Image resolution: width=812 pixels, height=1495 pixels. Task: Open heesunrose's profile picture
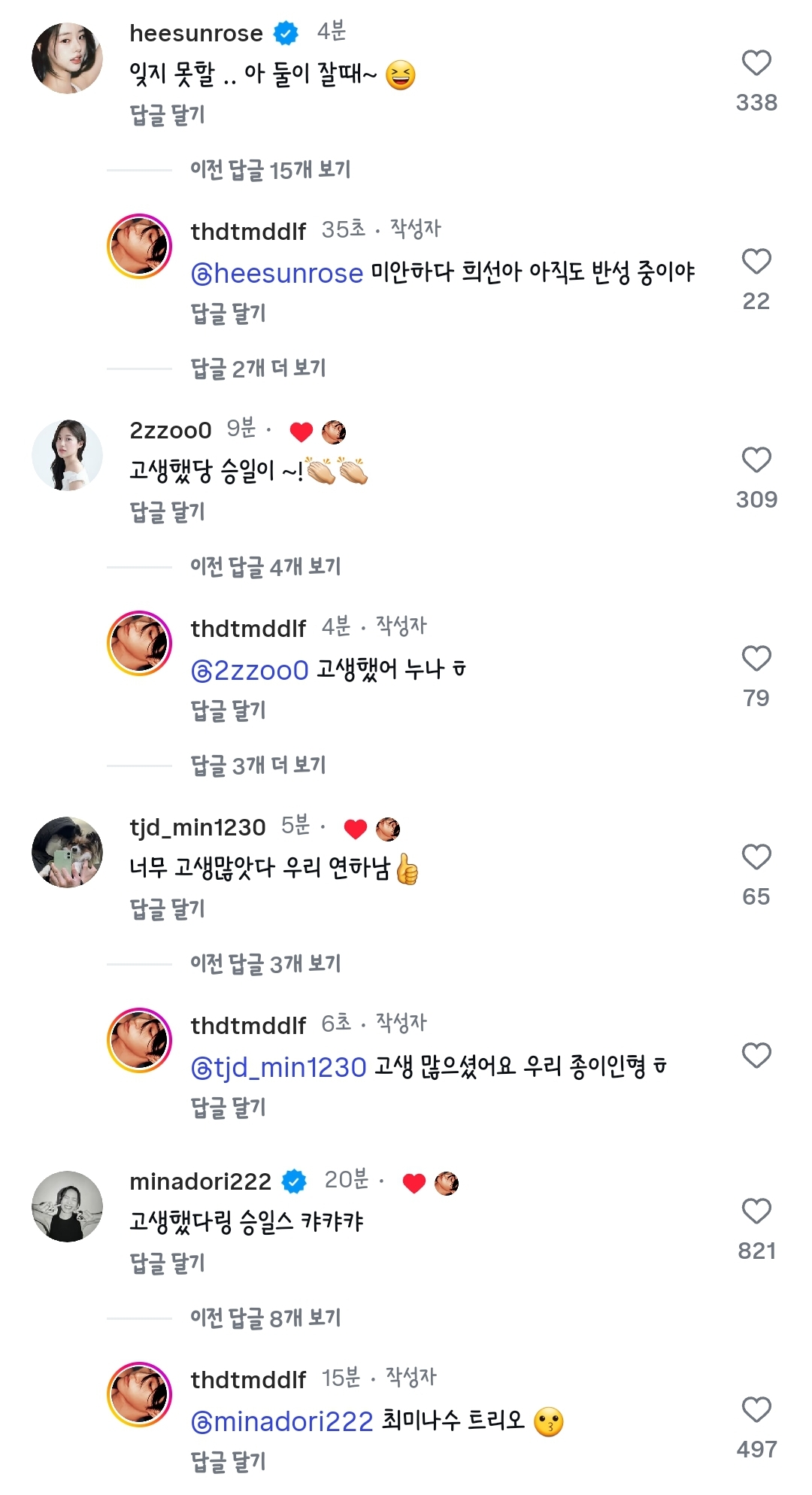pos(67,58)
